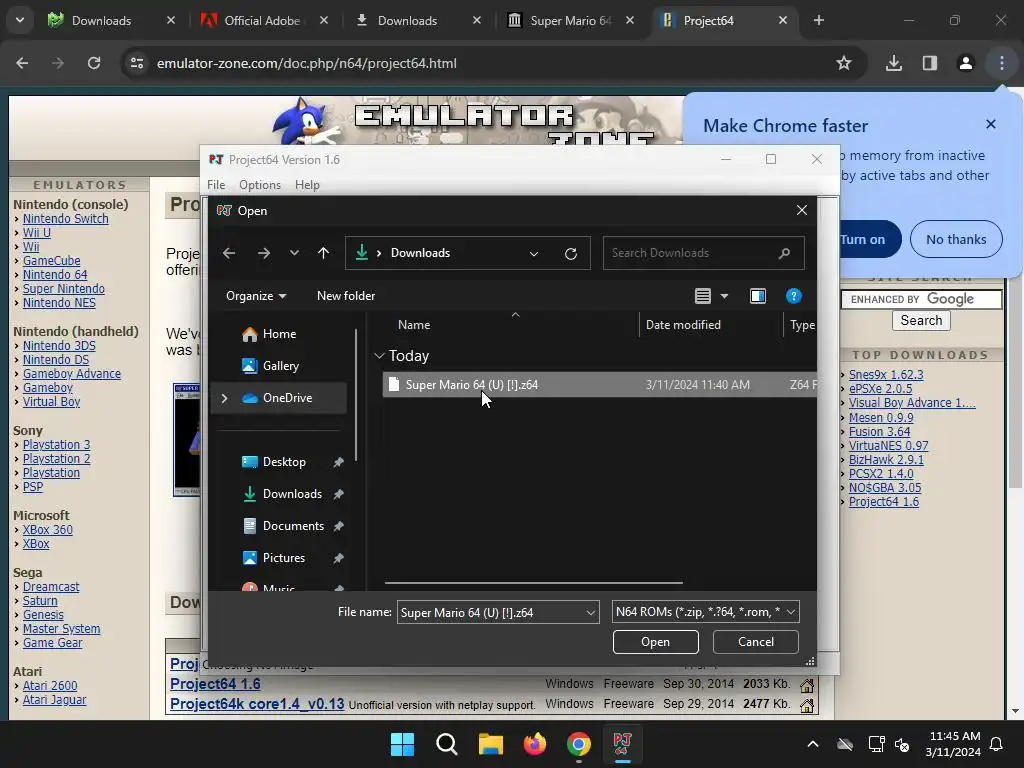The width and height of the screenshot is (1024, 768).
Task: Bookmark this page with star icon
Action: coord(844,63)
